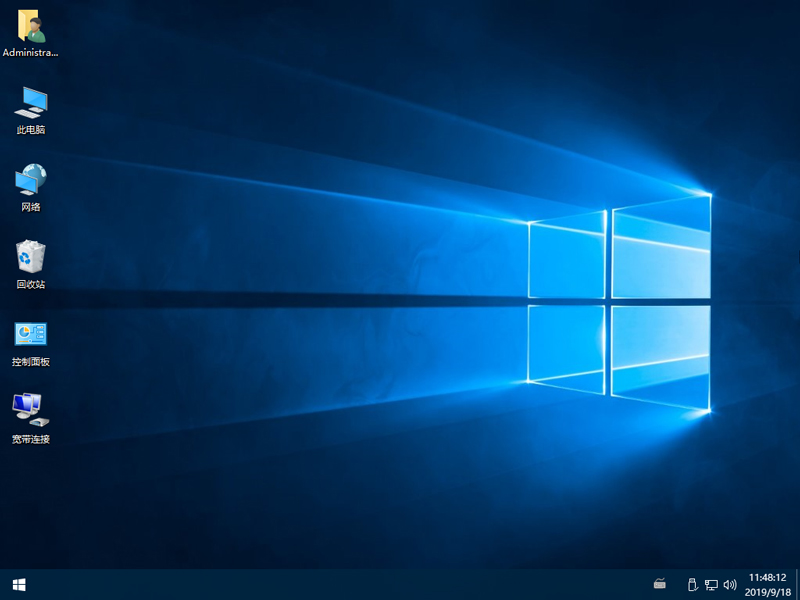Select the date 2019/9/18 in taskbar
Image resolution: width=800 pixels, height=600 pixels.
[767, 591]
